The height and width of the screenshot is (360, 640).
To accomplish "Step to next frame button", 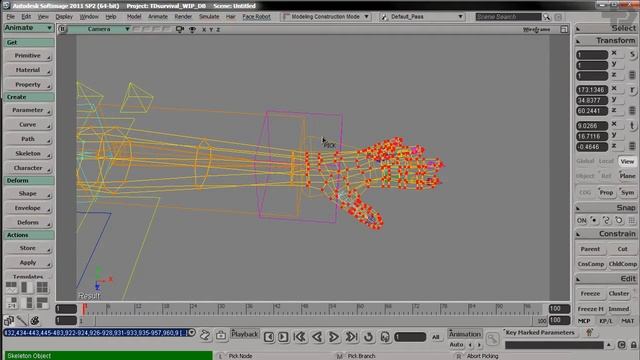I will tap(282, 337).
